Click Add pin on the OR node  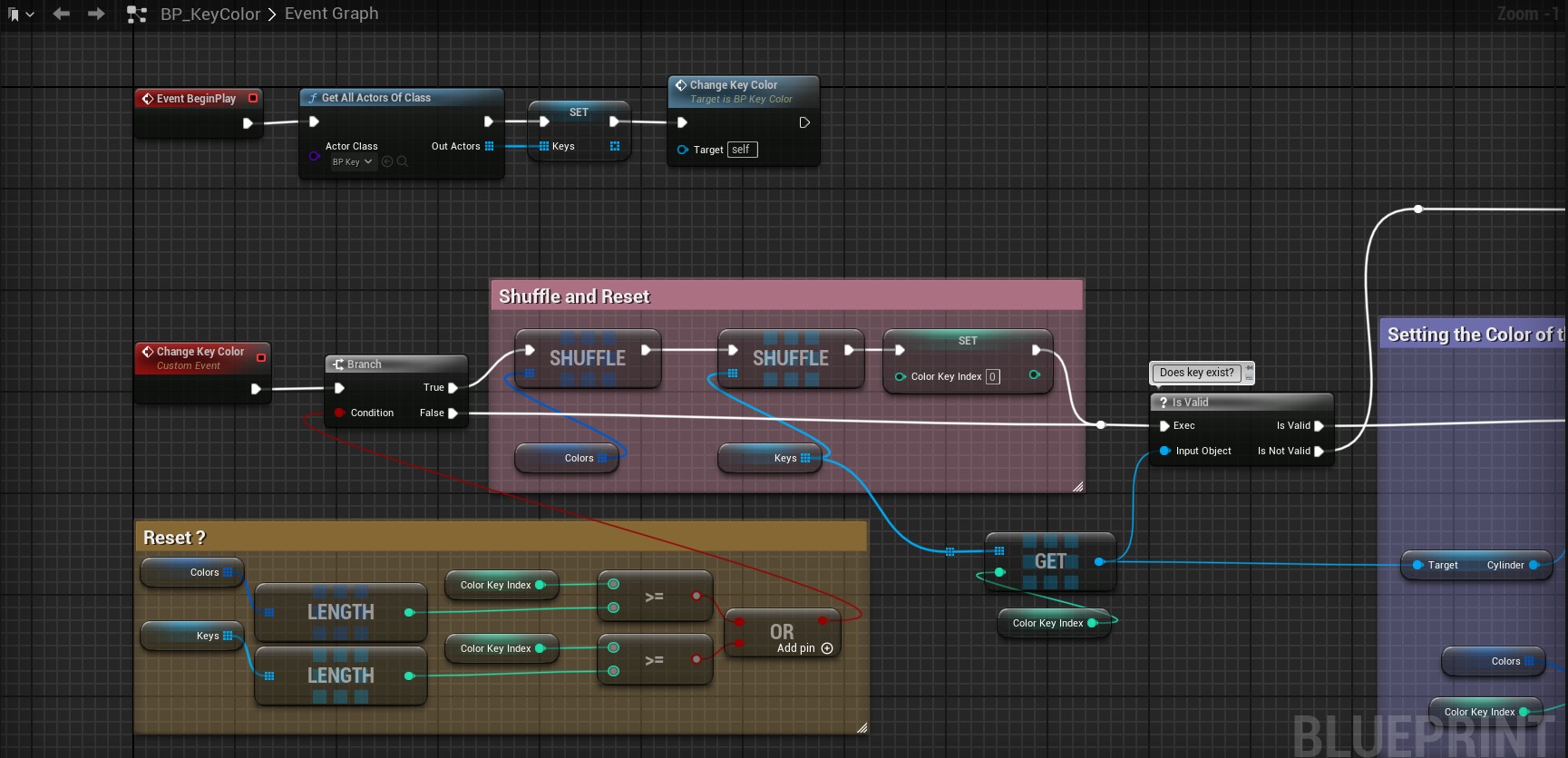click(x=804, y=648)
